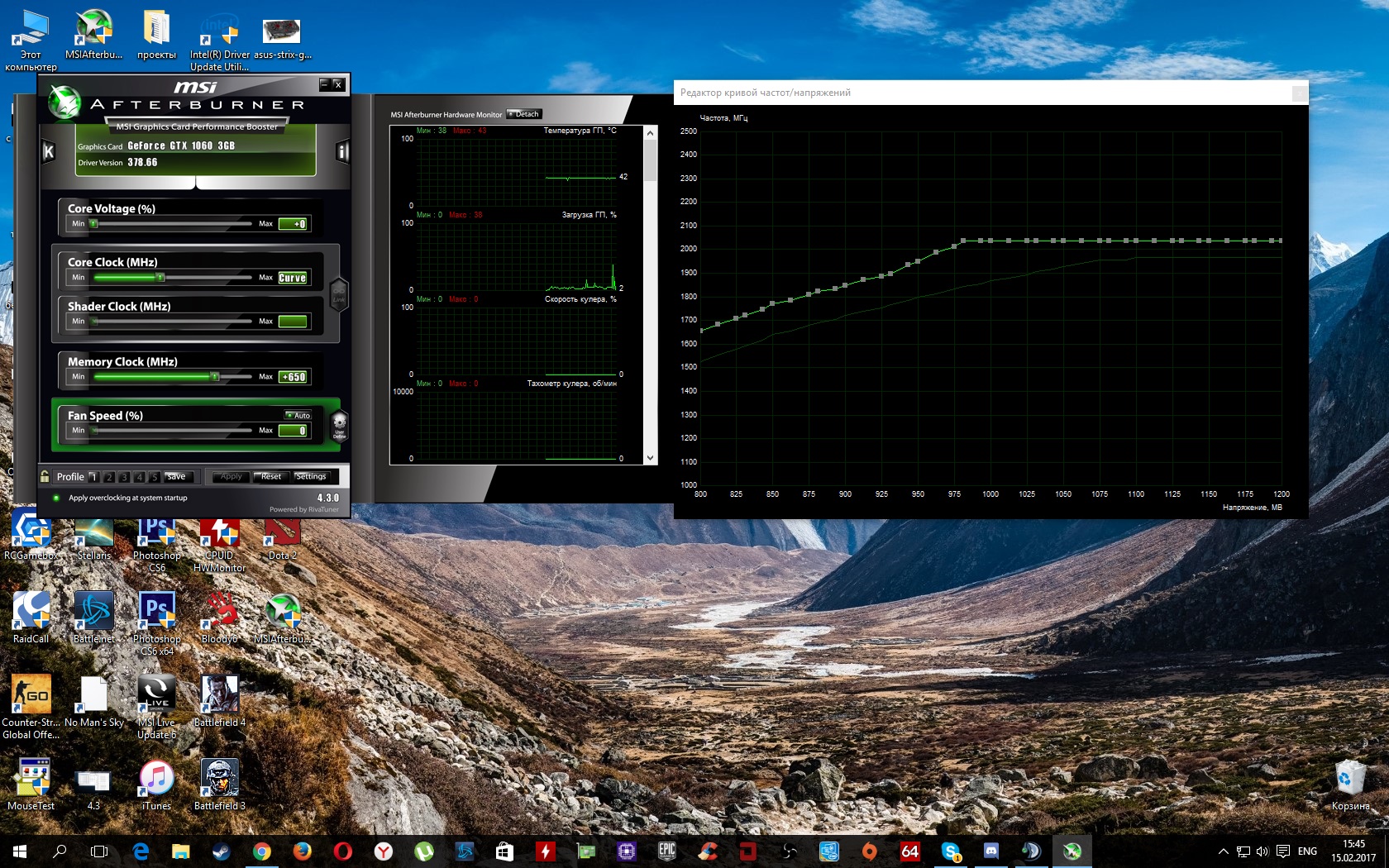
Task: Open the Battle.net desktop shortcut
Action: [94, 617]
